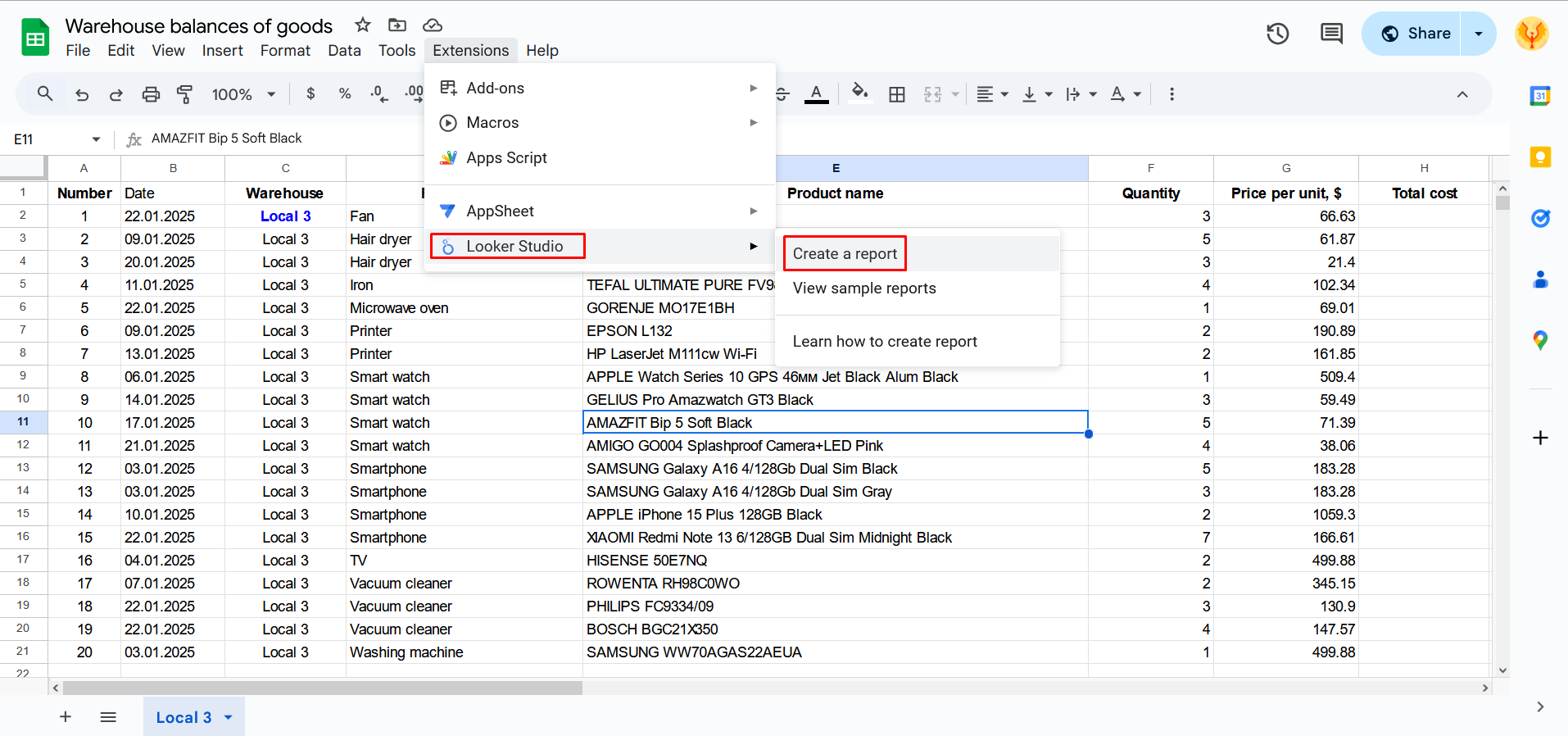Expand the AppSheet submenu

[600, 211]
